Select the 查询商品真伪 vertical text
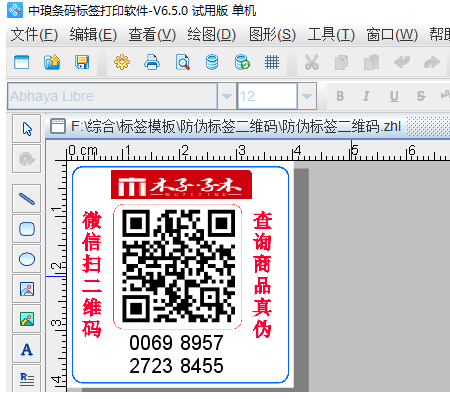The image size is (450, 399). coord(262,274)
